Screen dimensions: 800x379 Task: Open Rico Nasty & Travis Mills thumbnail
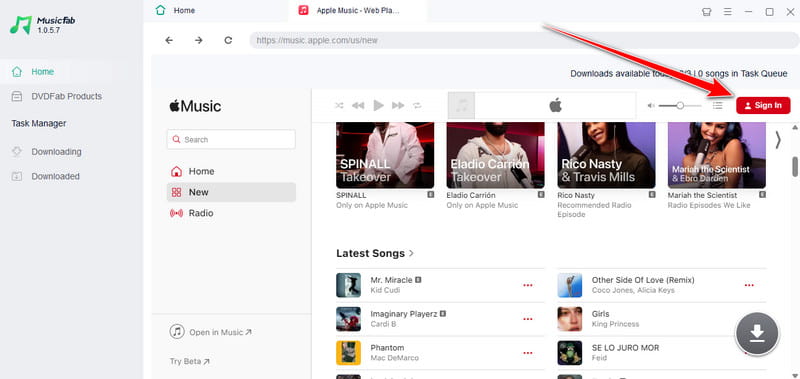[606, 156]
